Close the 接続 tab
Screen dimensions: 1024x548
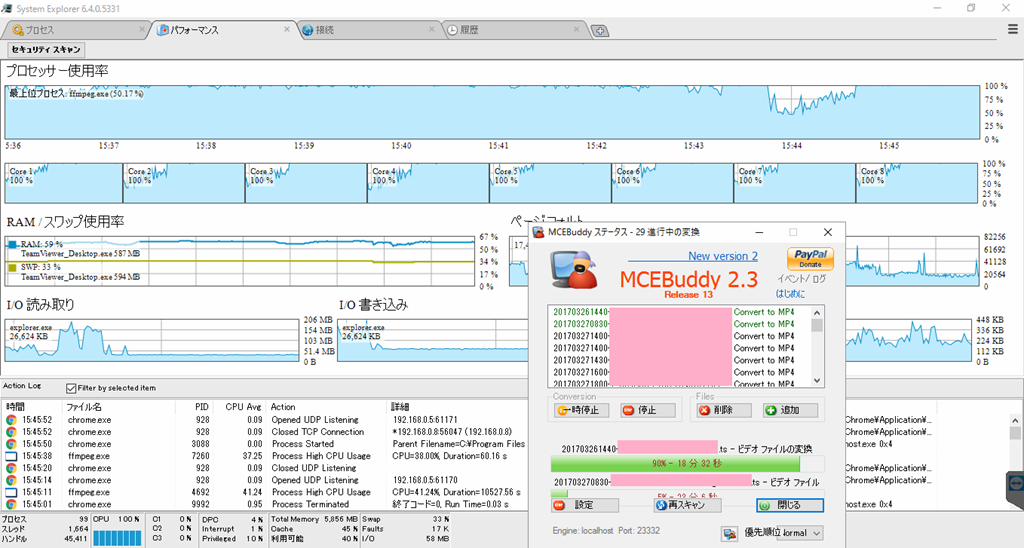point(431,29)
